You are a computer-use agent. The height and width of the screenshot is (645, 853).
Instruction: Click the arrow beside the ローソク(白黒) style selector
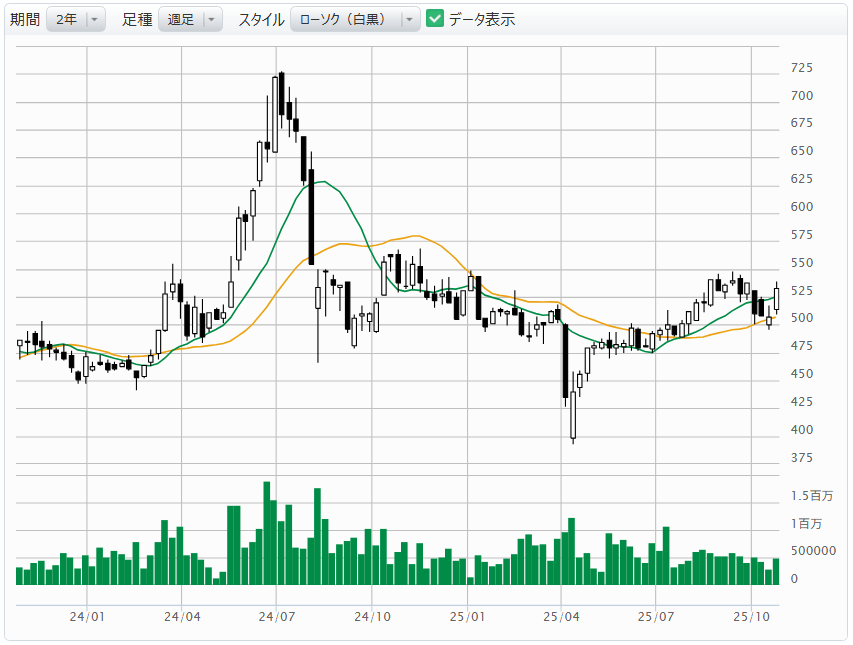pyautogui.click(x=409, y=19)
